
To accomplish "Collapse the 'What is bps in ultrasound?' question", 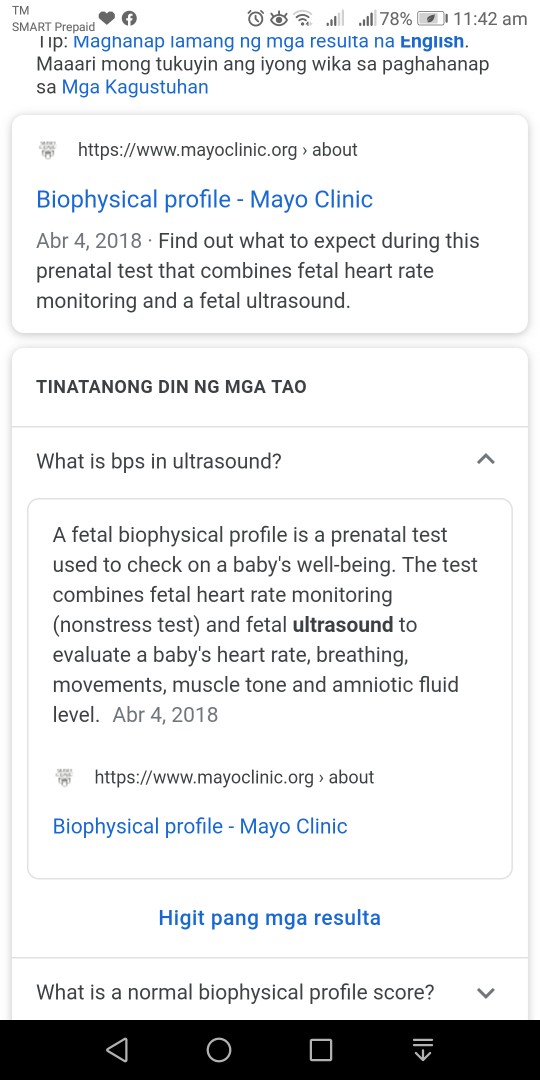I will tap(269, 460).
